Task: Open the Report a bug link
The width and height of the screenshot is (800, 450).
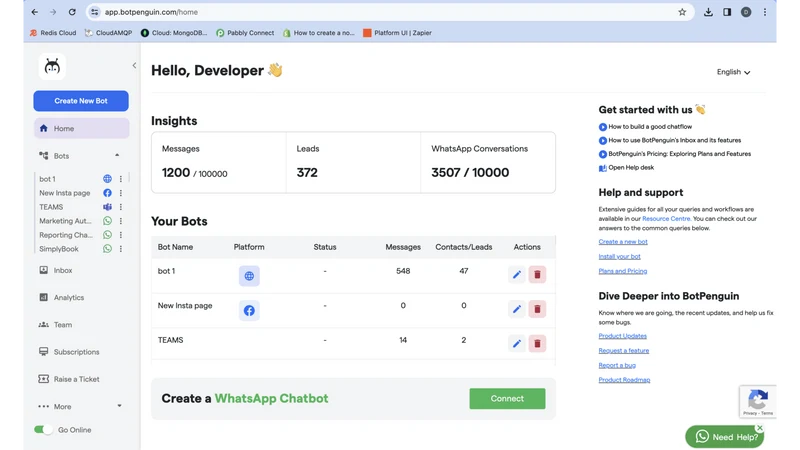Action: point(617,365)
